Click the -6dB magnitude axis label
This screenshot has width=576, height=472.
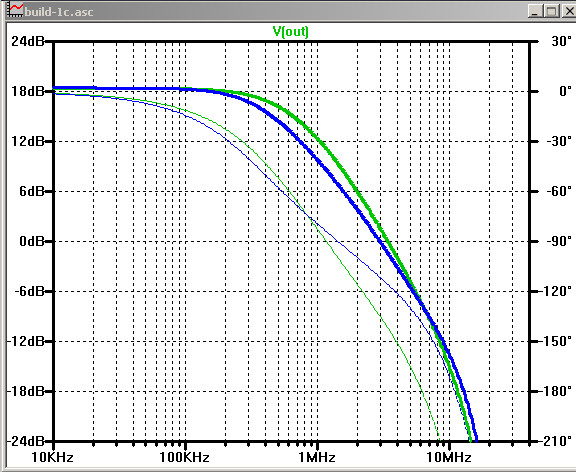click(29, 291)
